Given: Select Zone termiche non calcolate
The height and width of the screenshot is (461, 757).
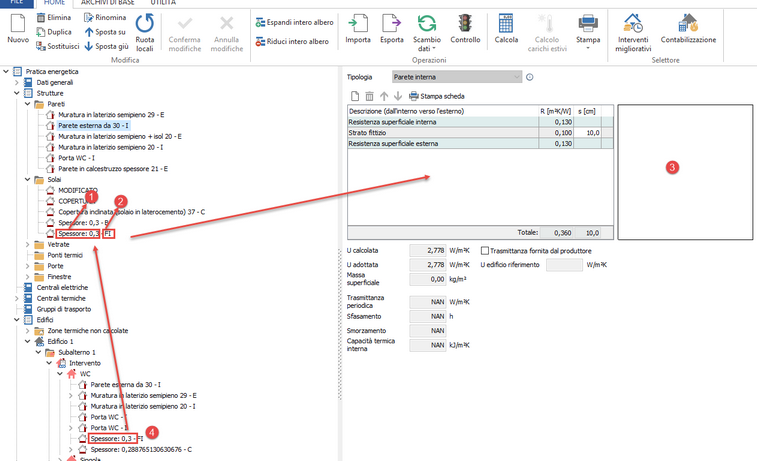Looking at the screenshot, I should click(88, 331).
